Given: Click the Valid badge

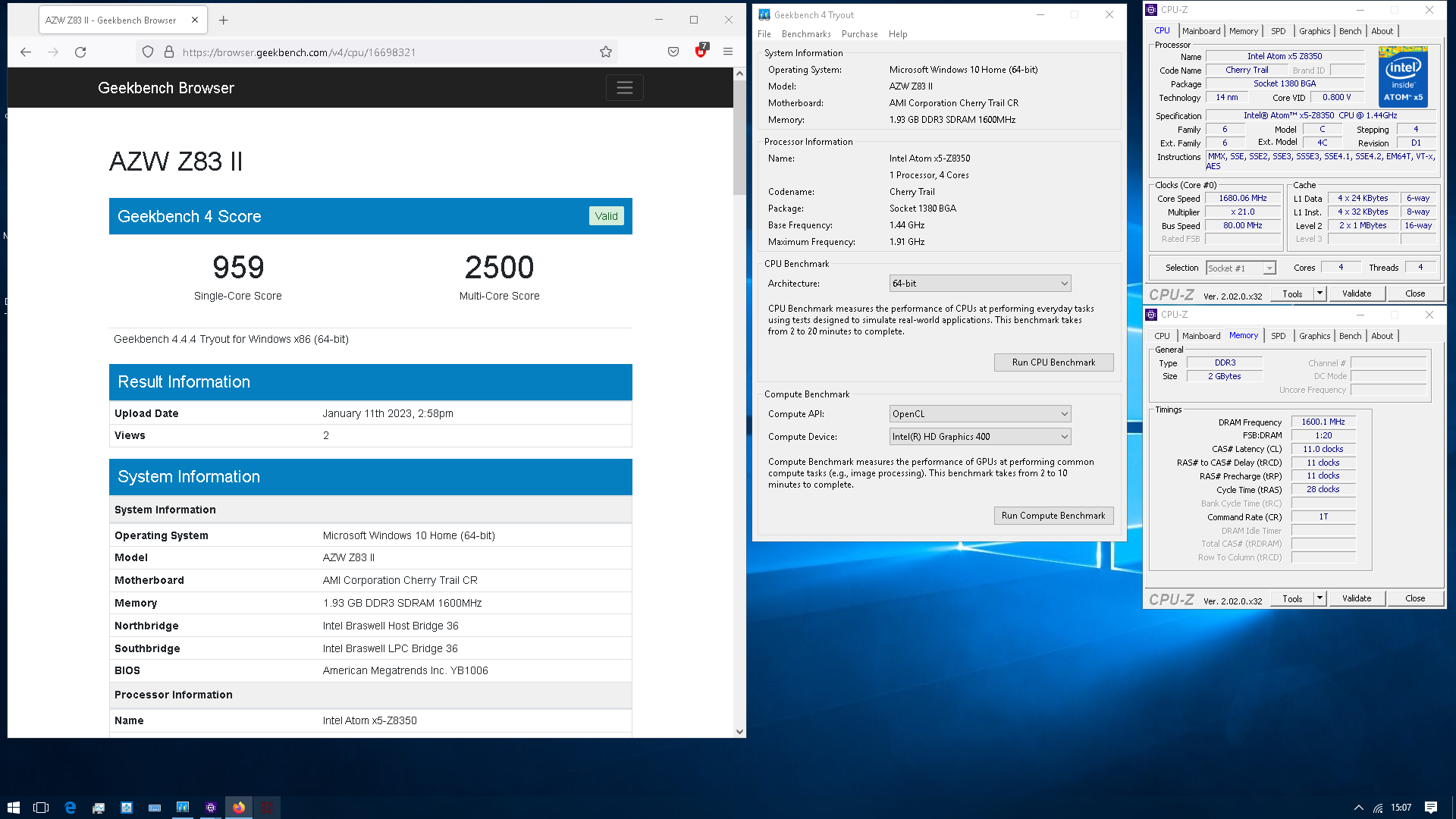Looking at the screenshot, I should click(606, 216).
